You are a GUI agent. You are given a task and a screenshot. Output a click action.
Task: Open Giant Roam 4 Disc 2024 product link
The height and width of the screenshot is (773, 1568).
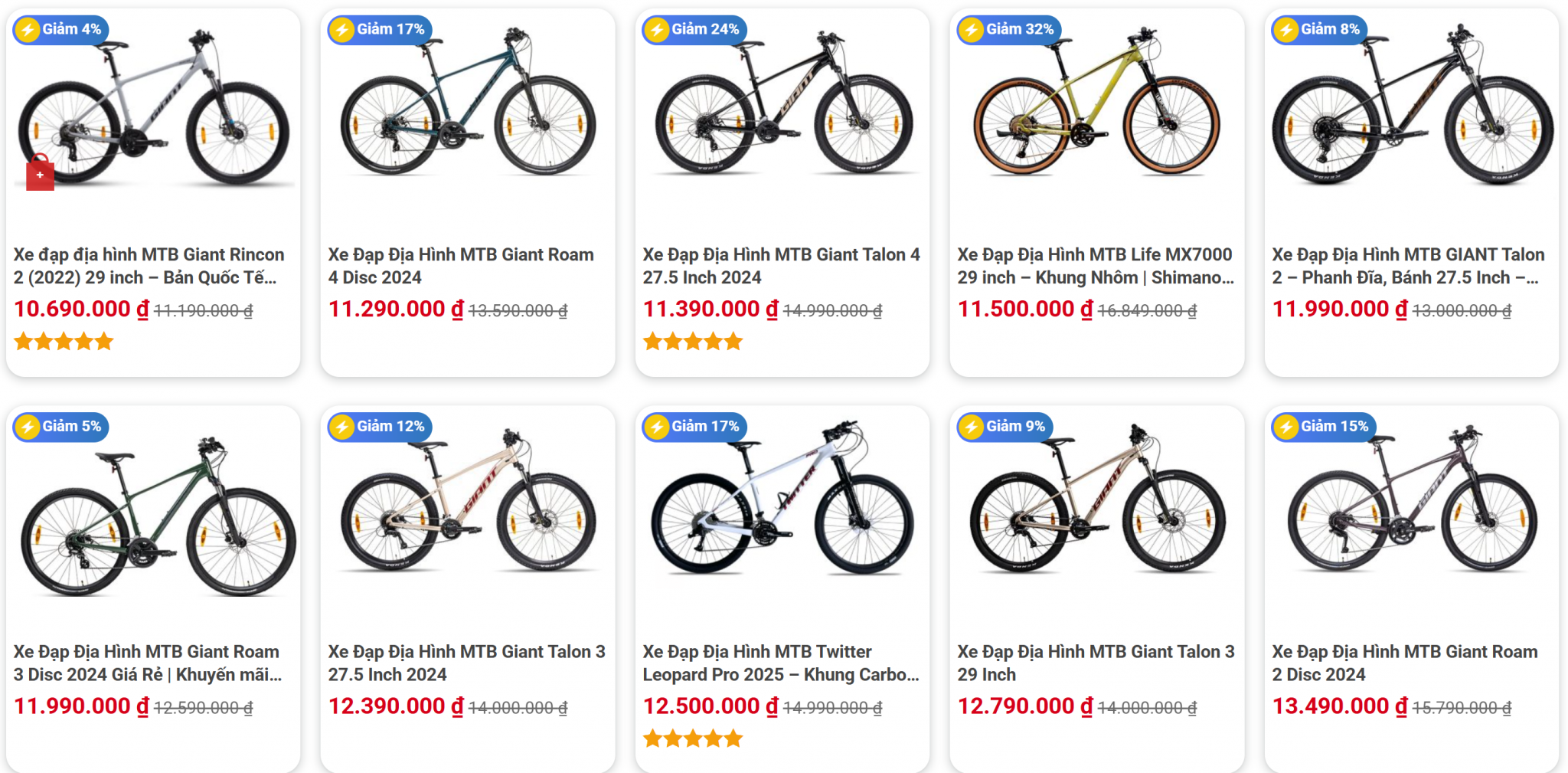[x=460, y=266]
